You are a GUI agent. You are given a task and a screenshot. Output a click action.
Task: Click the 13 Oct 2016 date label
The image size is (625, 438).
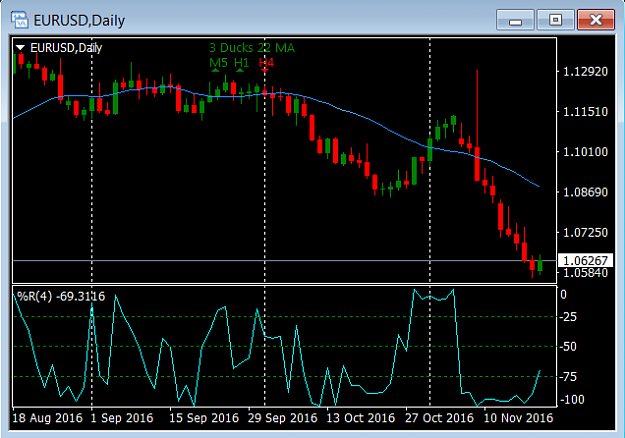[x=361, y=418]
